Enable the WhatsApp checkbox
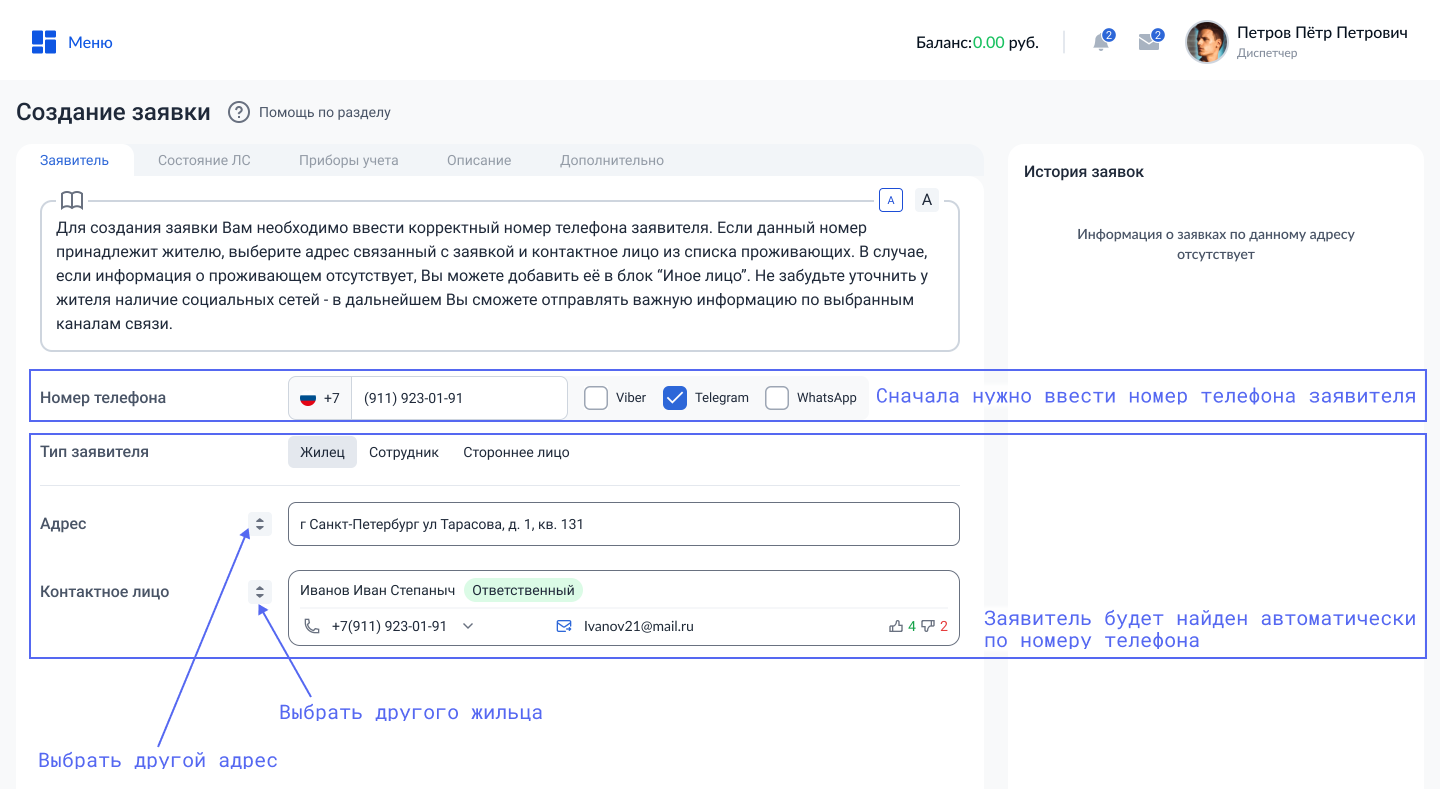The width and height of the screenshot is (1440, 789). [x=777, y=398]
